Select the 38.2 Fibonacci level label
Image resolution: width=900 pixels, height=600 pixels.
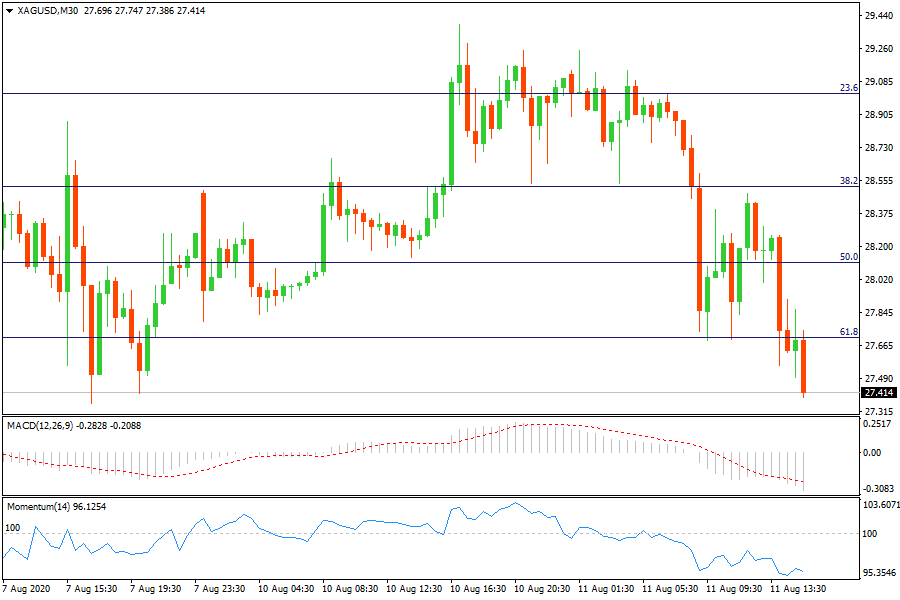848,181
